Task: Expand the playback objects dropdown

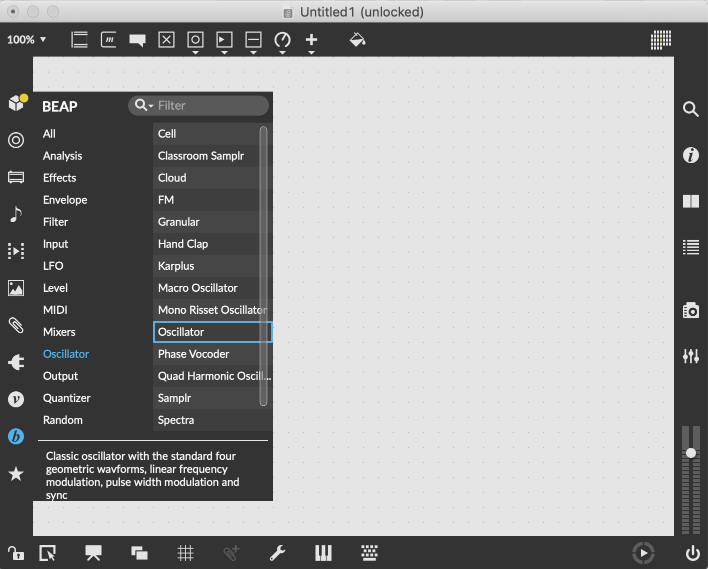Action: pyautogui.click(x=224, y=53)
